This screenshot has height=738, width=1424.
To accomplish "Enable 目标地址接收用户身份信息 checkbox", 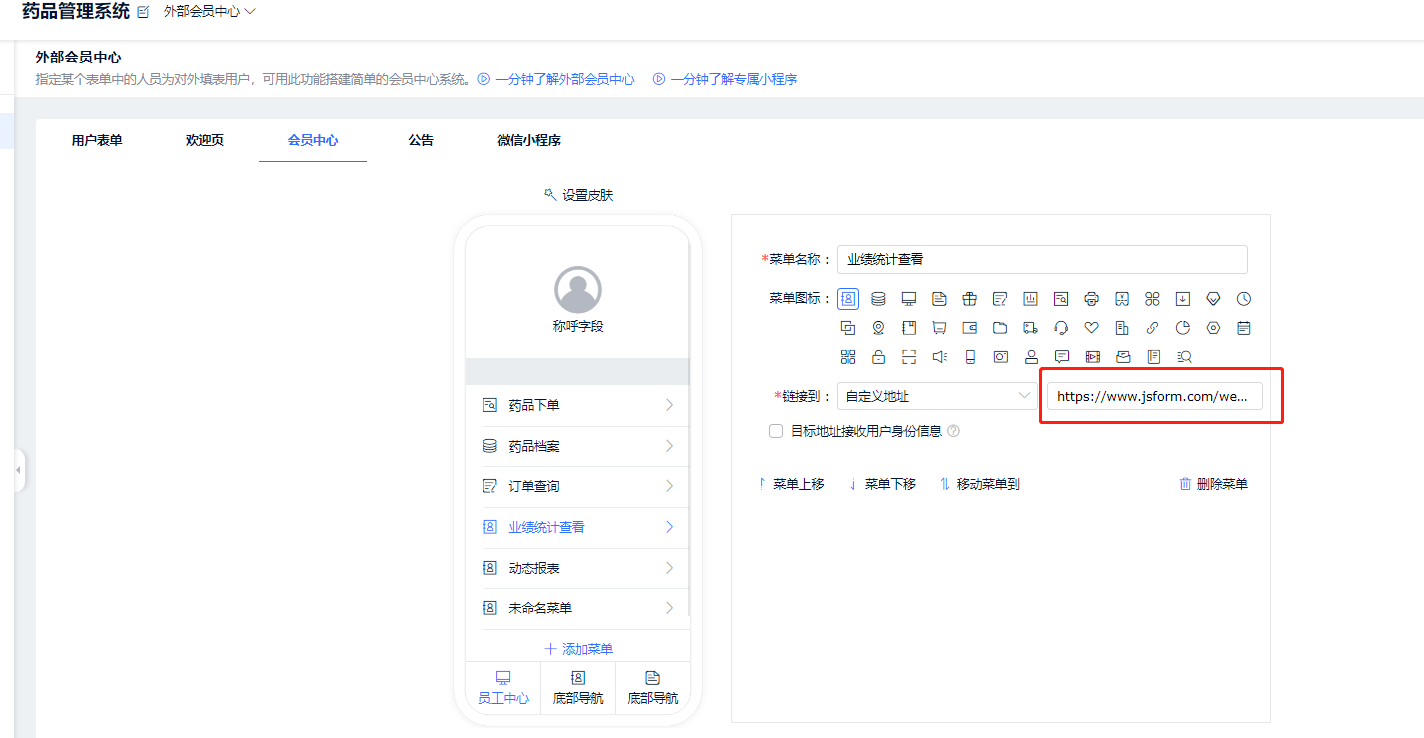I will [x=776, y=431].
